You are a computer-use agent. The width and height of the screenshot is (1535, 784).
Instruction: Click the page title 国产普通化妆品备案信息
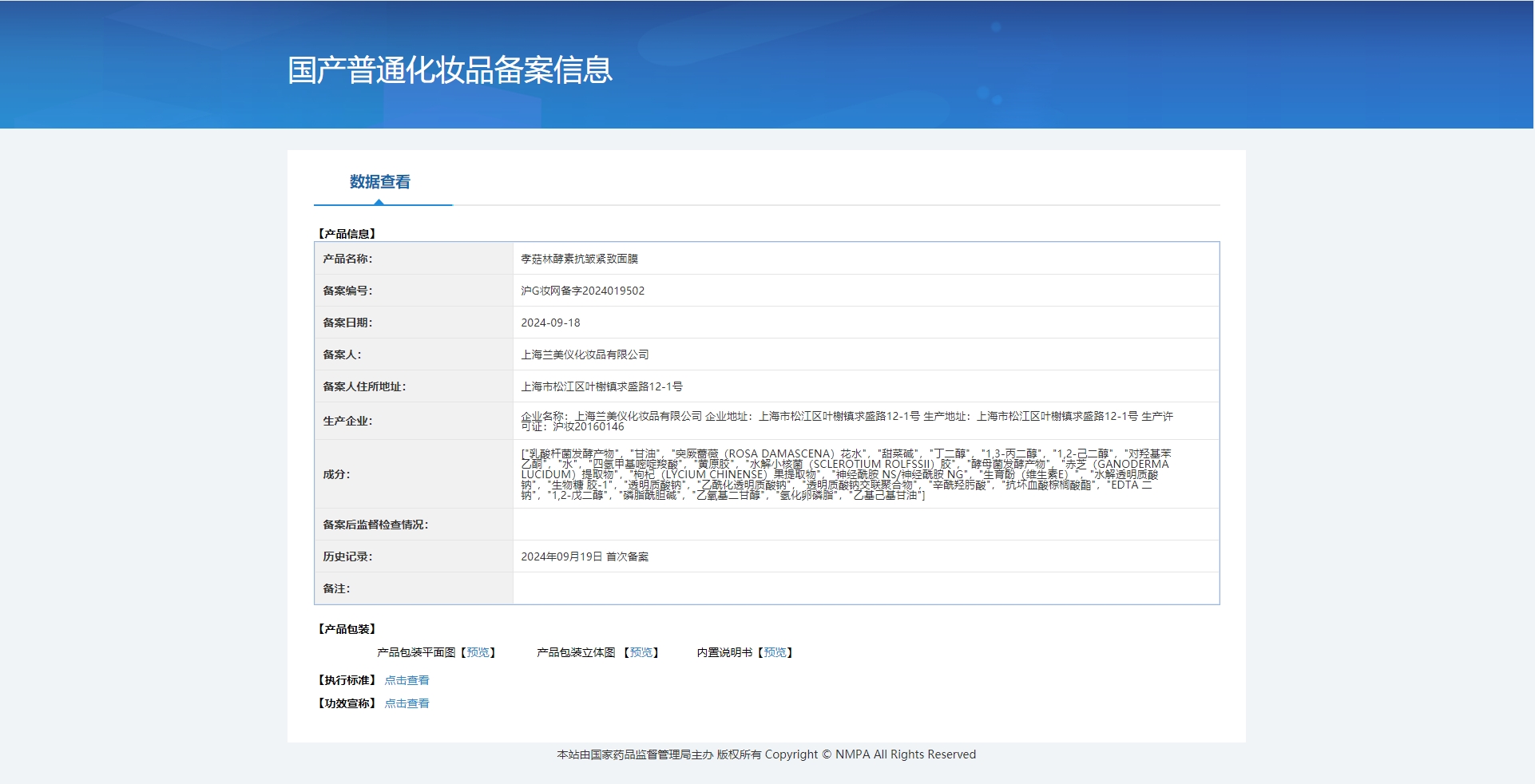(x=450, y=70)
